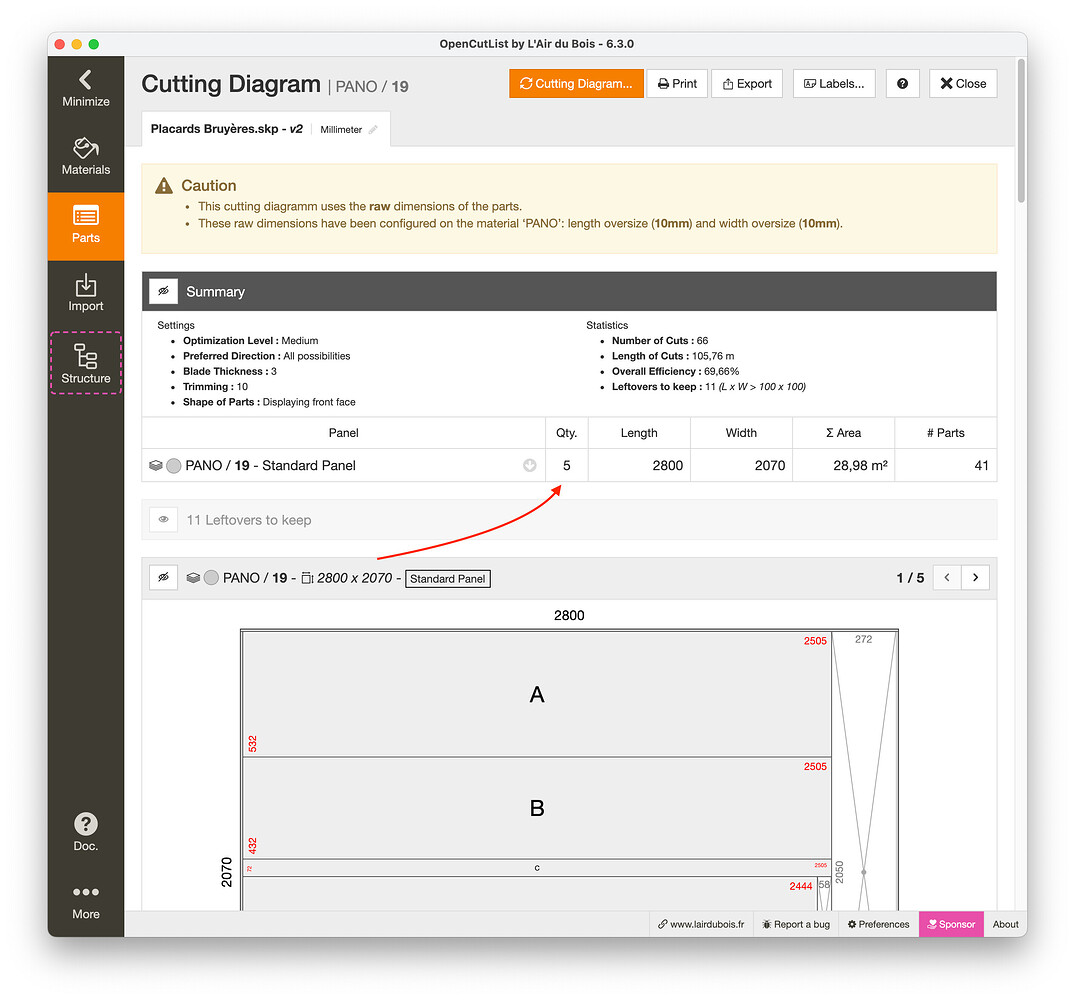Click the previous sheet chevron
Viewport: 1074px width, 1000px height.
pyautogui.click(x=946, y=577)
